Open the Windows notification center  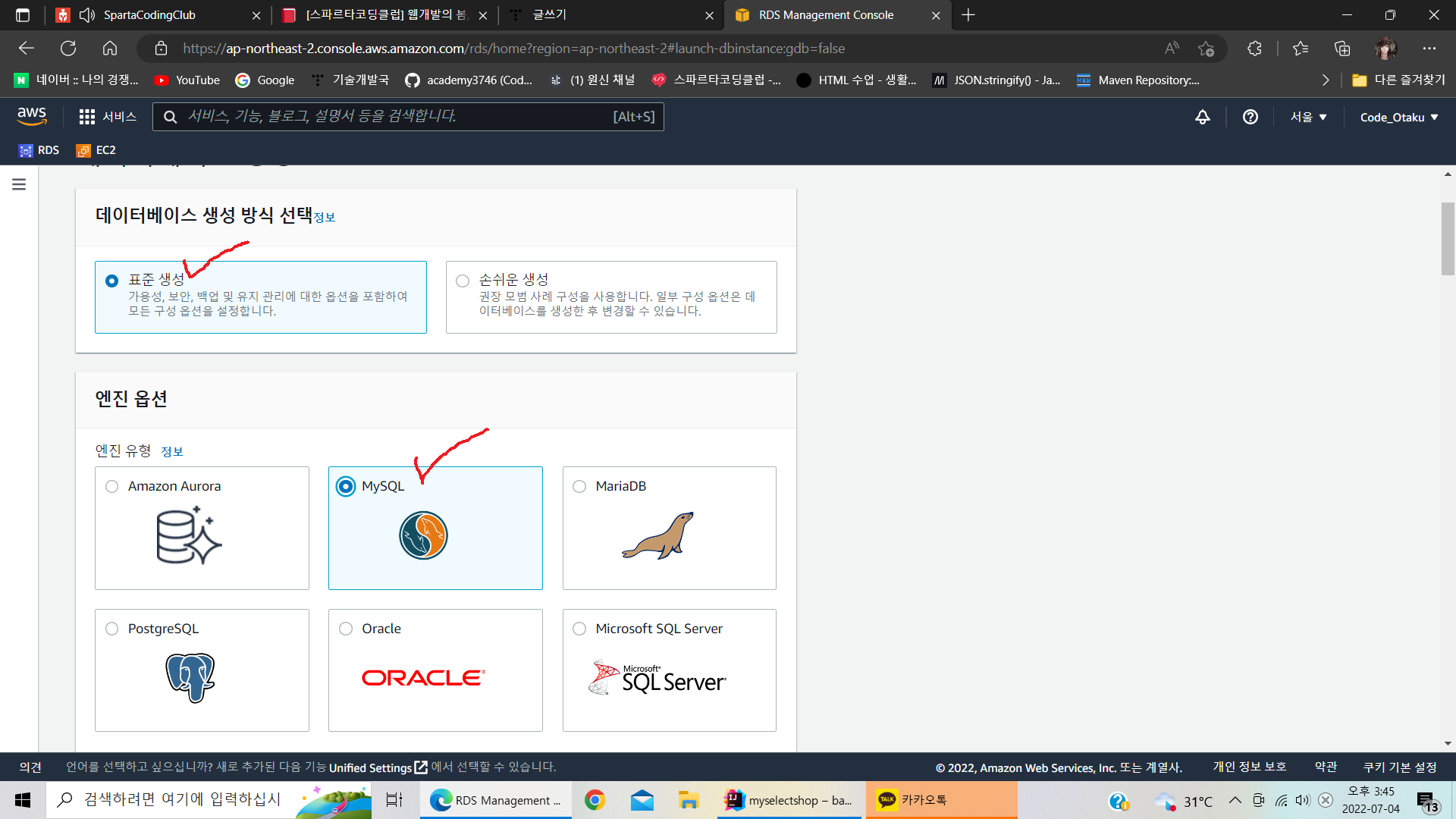[x=1427, y=801]
